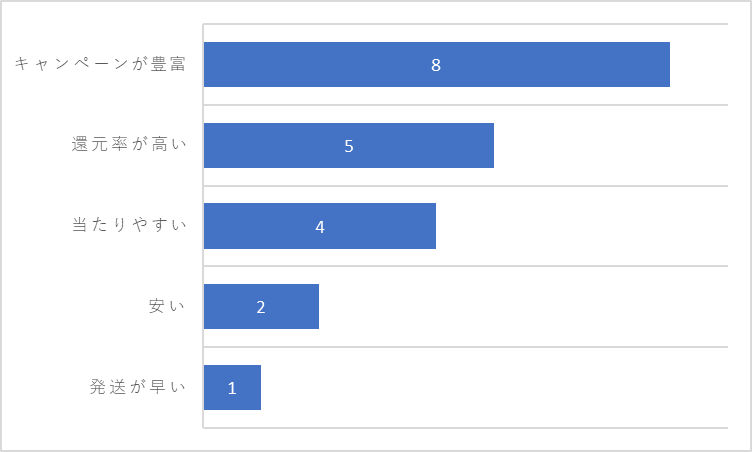Click the data label 4

pos(320,226)
